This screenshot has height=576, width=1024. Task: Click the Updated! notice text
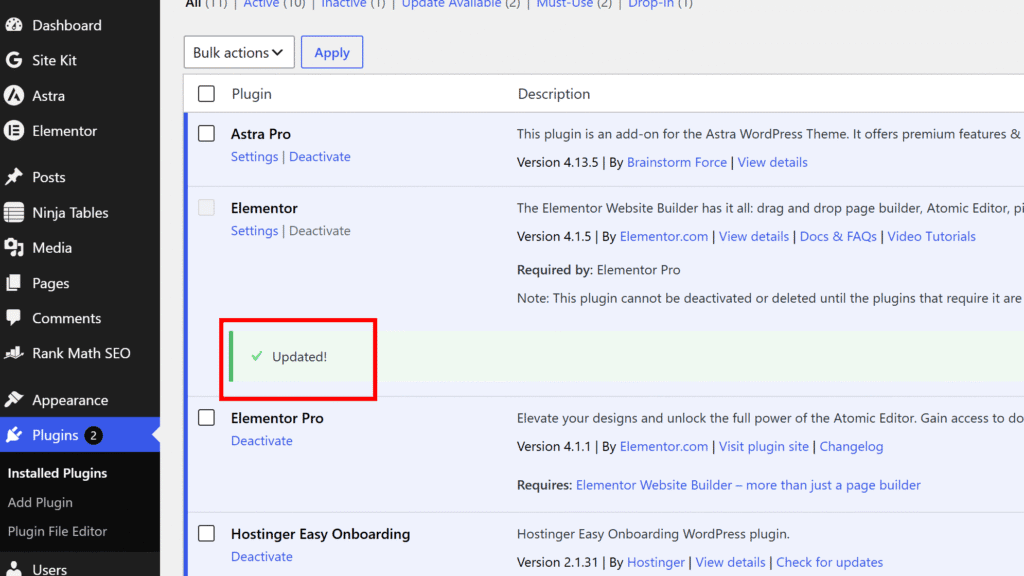(x=299, y=357)
